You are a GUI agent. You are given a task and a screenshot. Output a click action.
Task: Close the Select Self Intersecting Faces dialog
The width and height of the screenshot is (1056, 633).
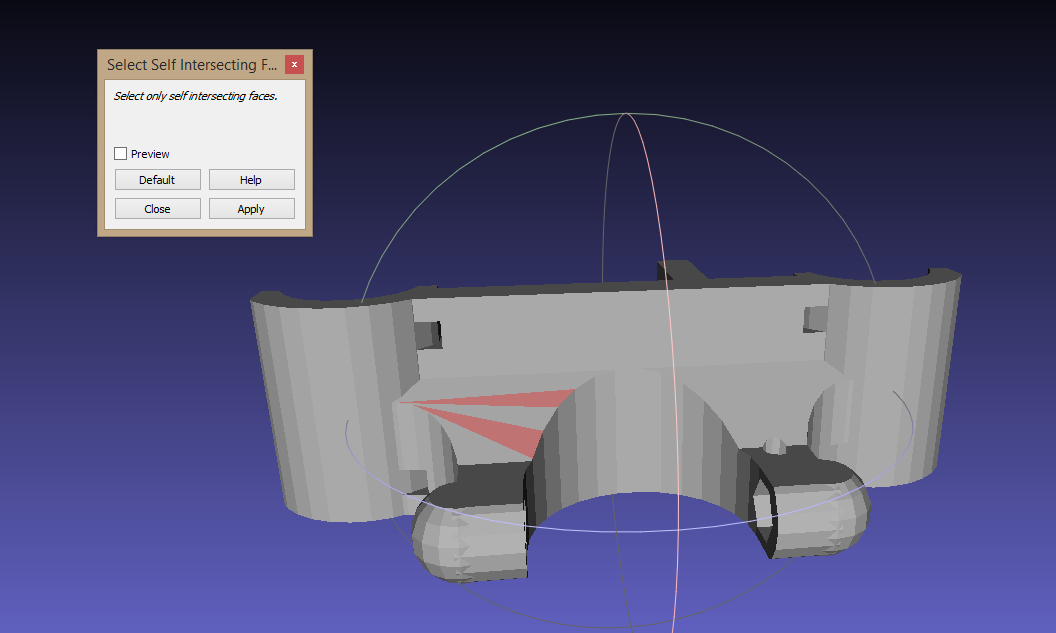157,208
